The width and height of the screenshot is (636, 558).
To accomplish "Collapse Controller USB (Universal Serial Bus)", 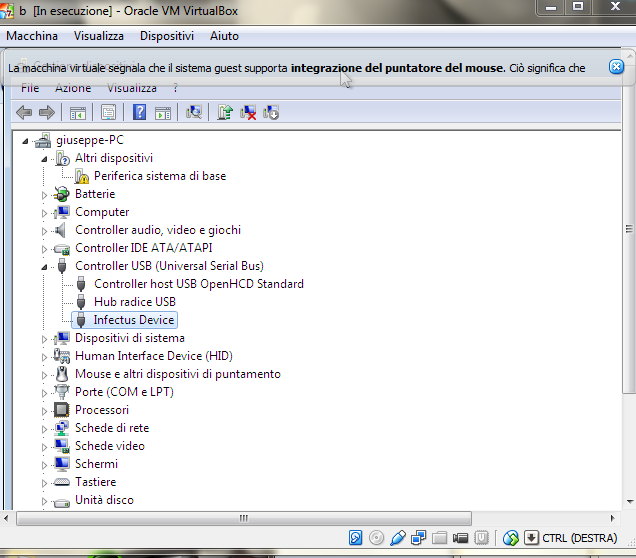I will 44,267.
